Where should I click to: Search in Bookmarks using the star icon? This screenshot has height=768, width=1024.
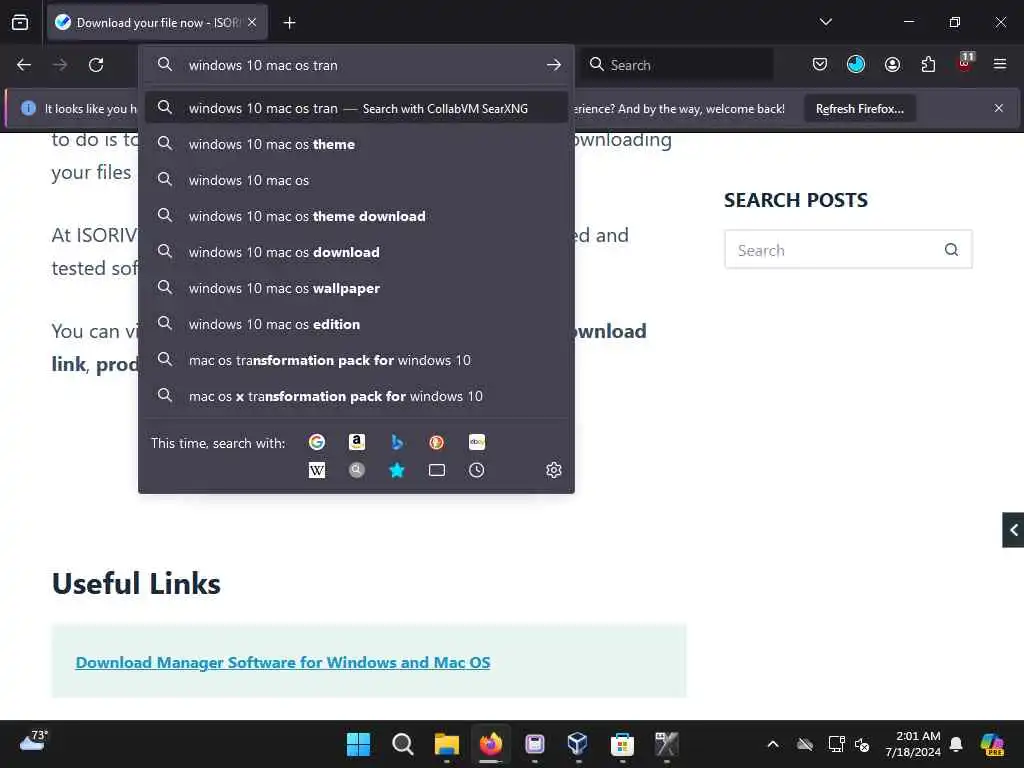[396, 470]
